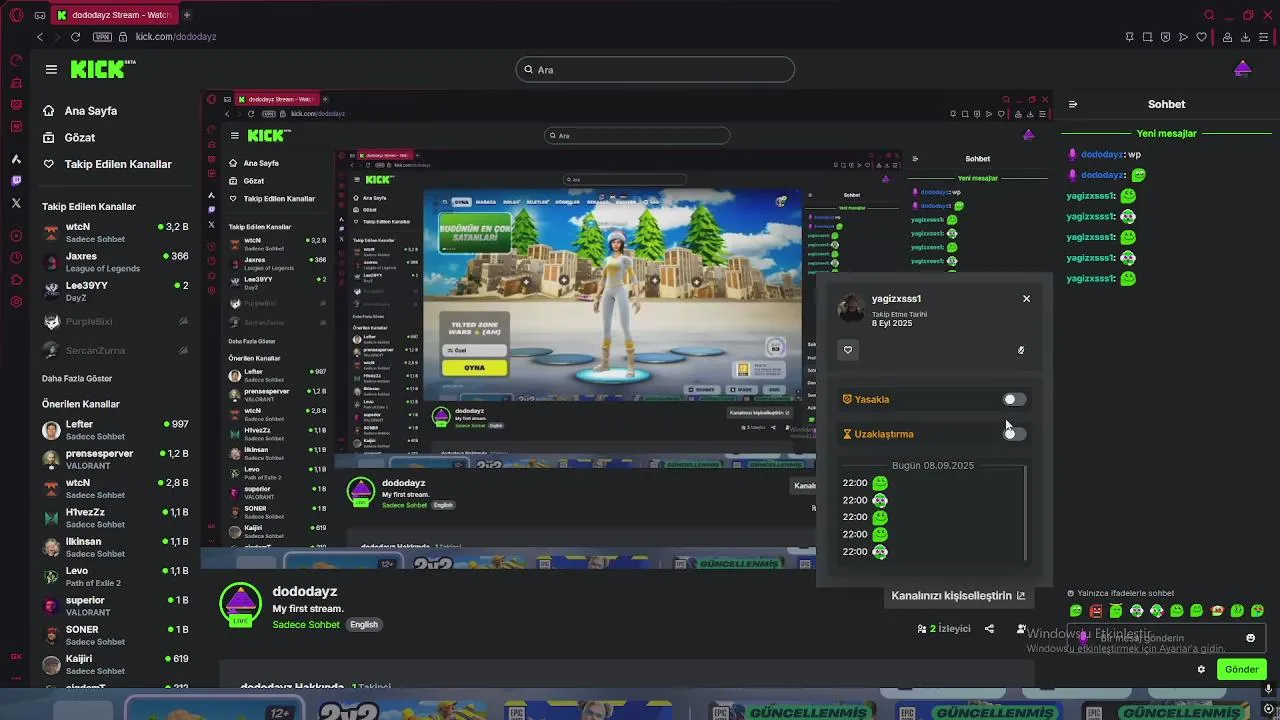
Task: Close the yagizxsss1 user card
Action: pyautogui.click(x=1026, y=299)
